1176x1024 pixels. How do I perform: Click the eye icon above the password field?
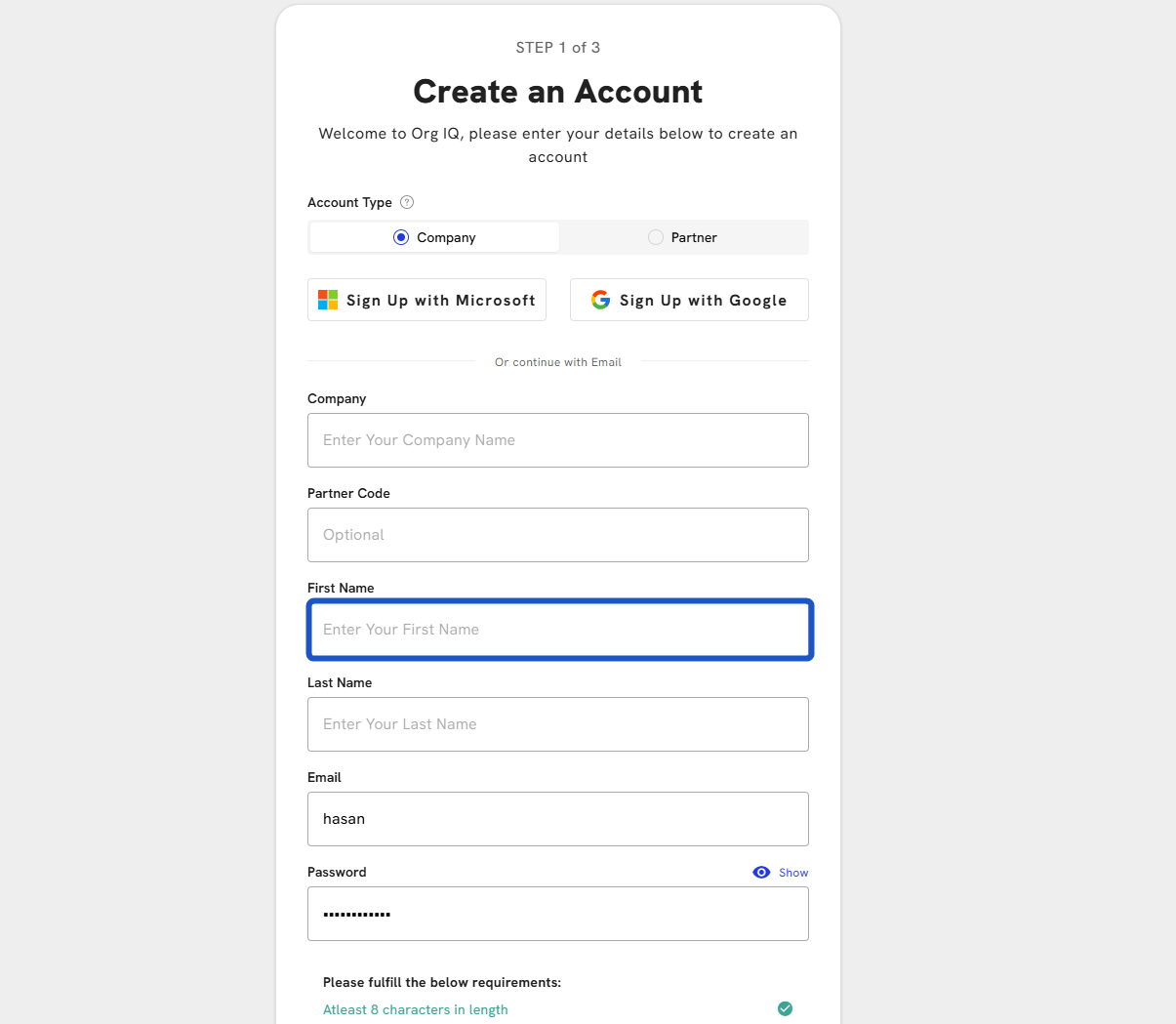pyautogui.click(x=761, y=872)
